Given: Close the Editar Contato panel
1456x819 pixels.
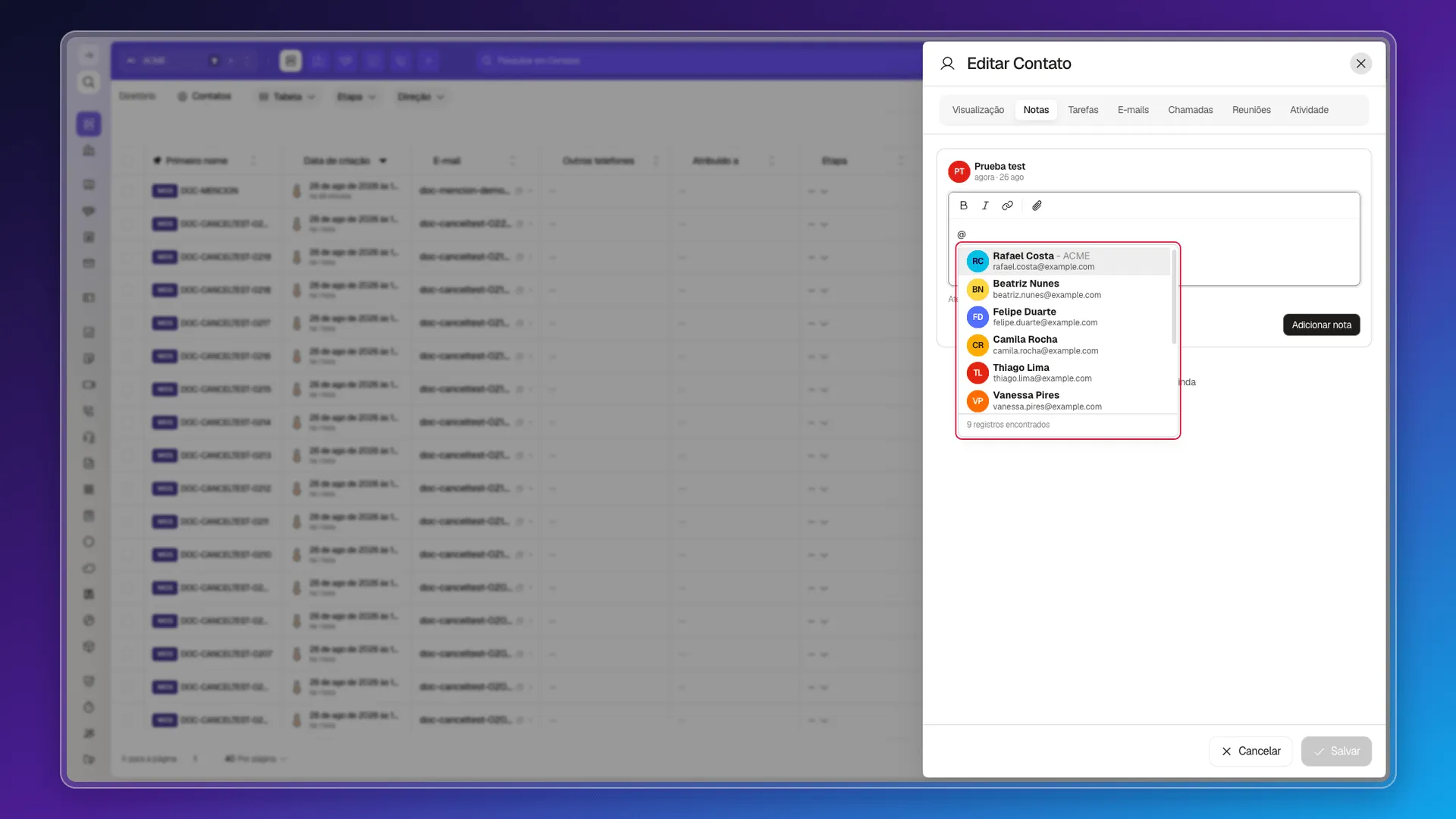Looking at the screenshot, I should [1360, 64].
